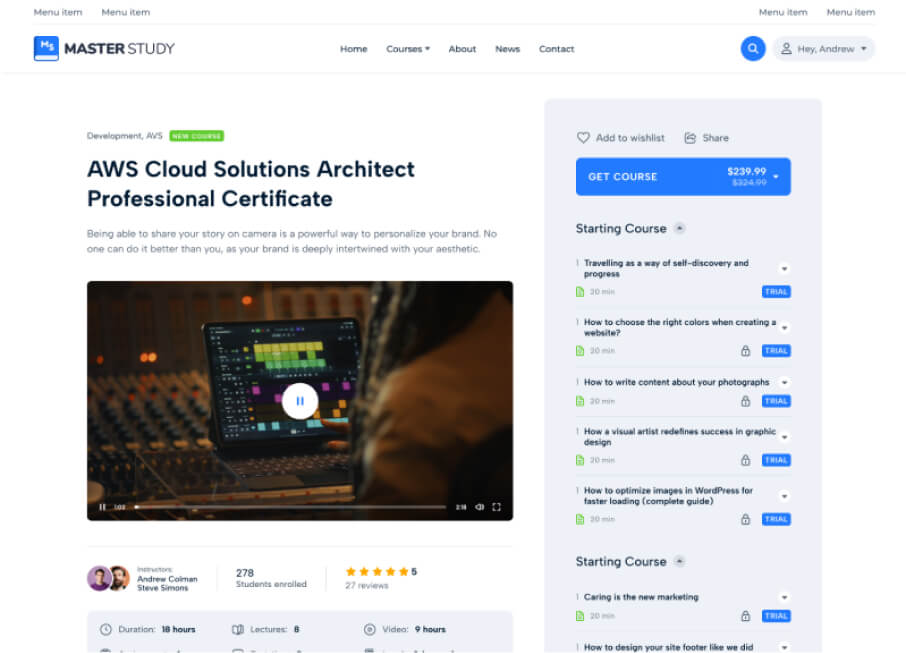Expand the 'How to write content' lesson
This screenshot has width=906, height=653.
784,383
